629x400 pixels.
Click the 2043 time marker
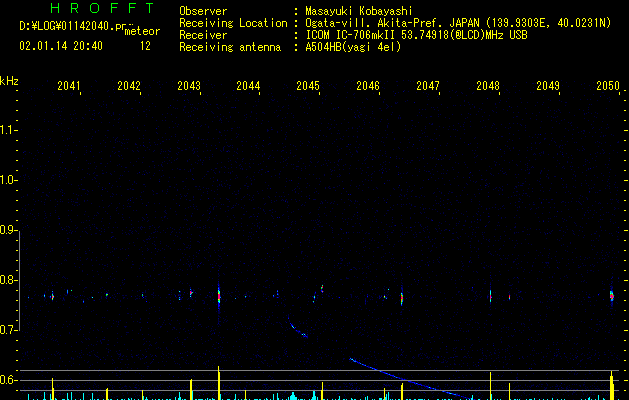click(x=189, y=86)
